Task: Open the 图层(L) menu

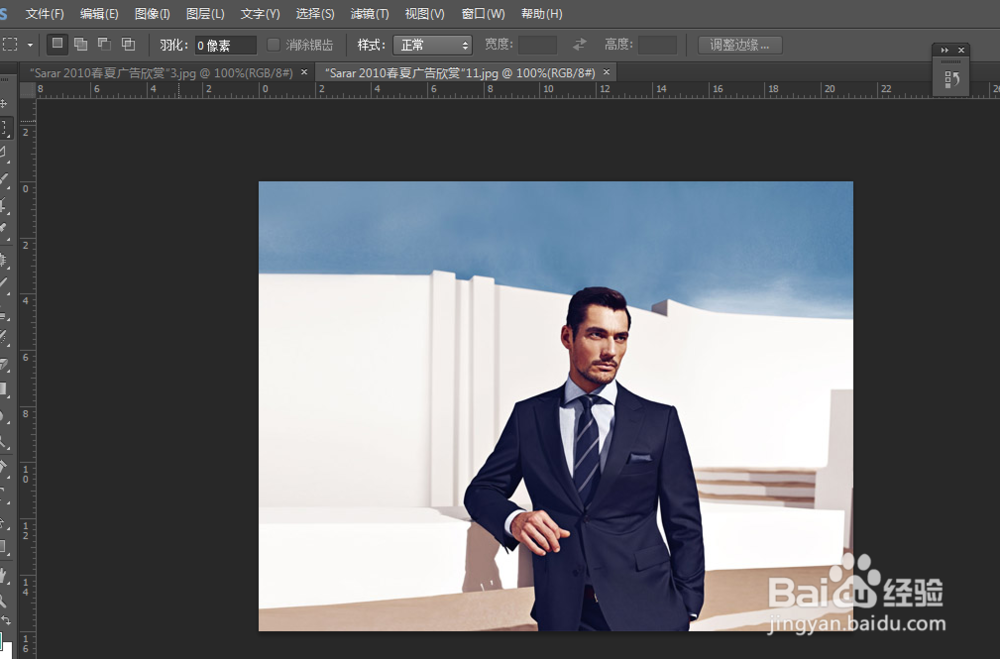Action: (205, 13)
